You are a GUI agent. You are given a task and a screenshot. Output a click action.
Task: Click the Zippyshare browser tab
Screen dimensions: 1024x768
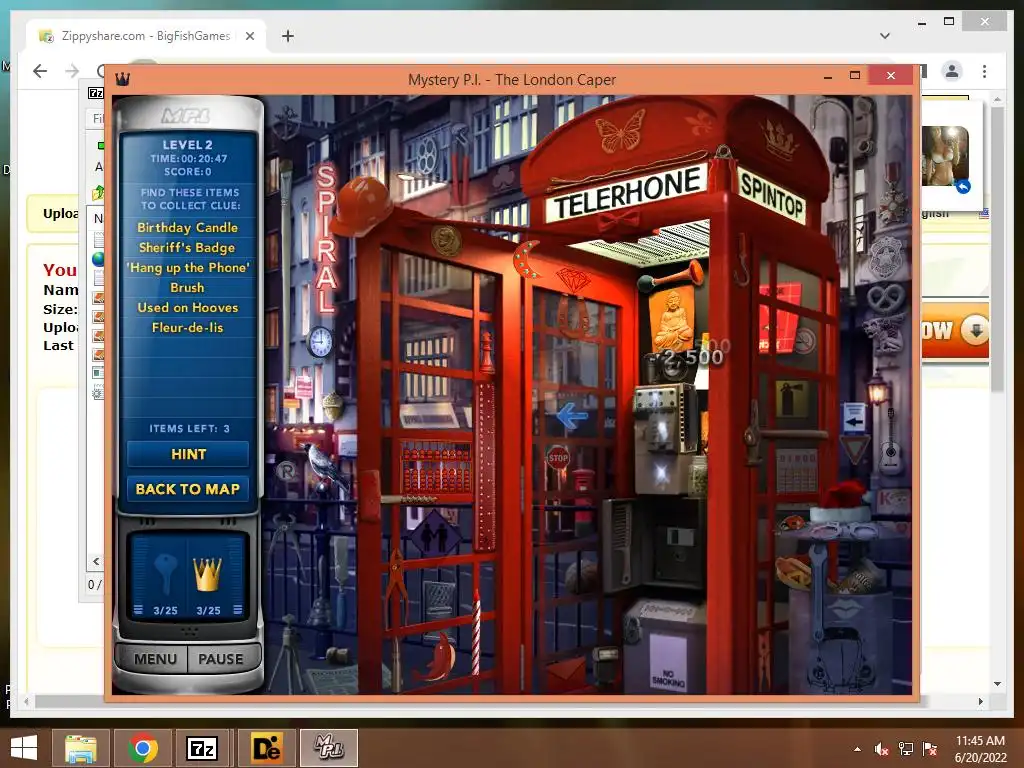pos(146,36)
